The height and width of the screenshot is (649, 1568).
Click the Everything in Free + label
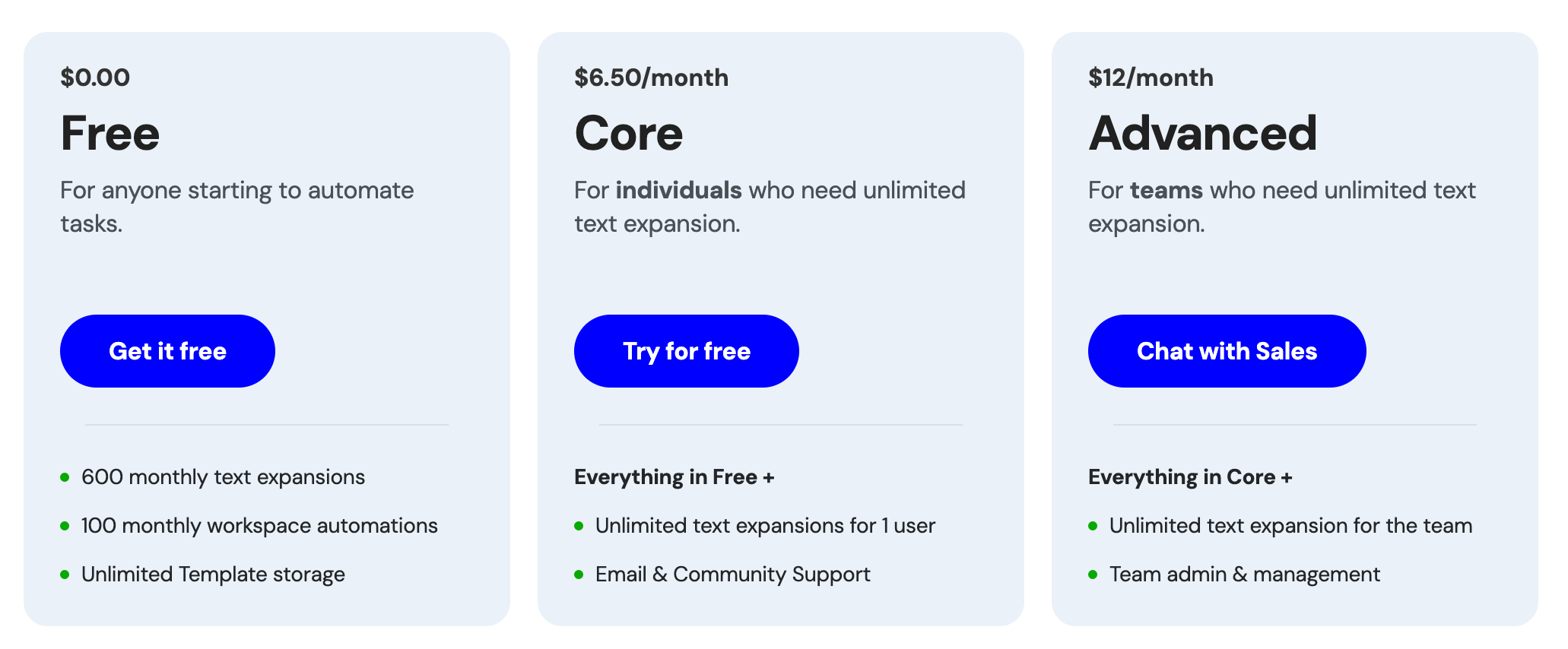point(674,477)
